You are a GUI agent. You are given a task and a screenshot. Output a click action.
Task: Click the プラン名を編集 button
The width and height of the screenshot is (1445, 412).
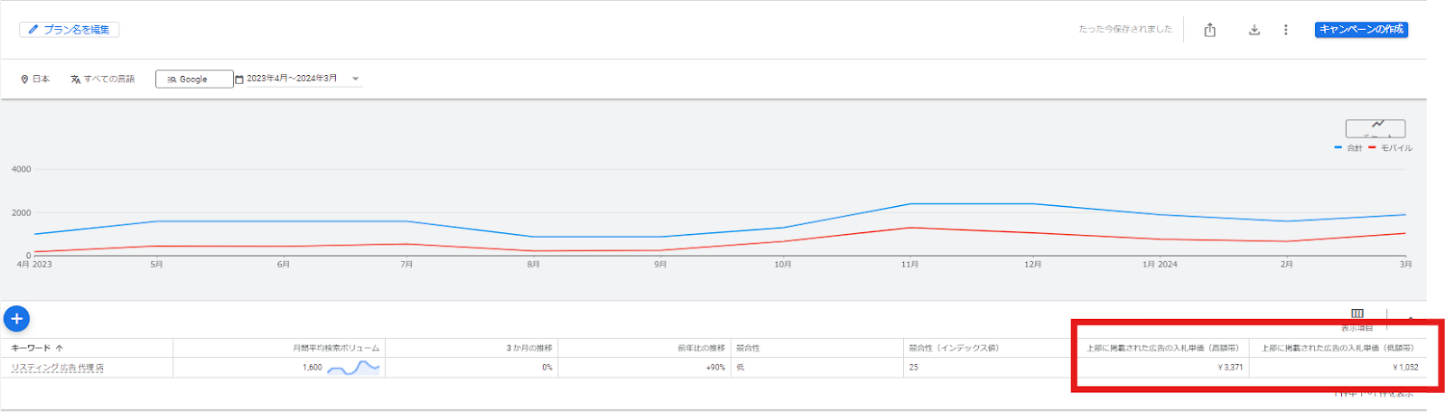tap(69, 30)
